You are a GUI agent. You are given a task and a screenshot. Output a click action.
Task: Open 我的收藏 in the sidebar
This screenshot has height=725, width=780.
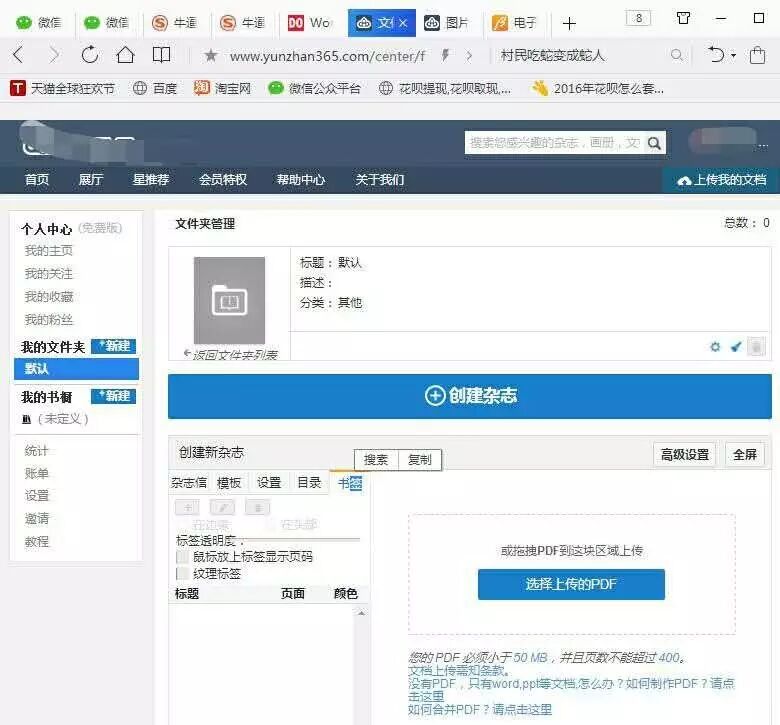[49, 297]
